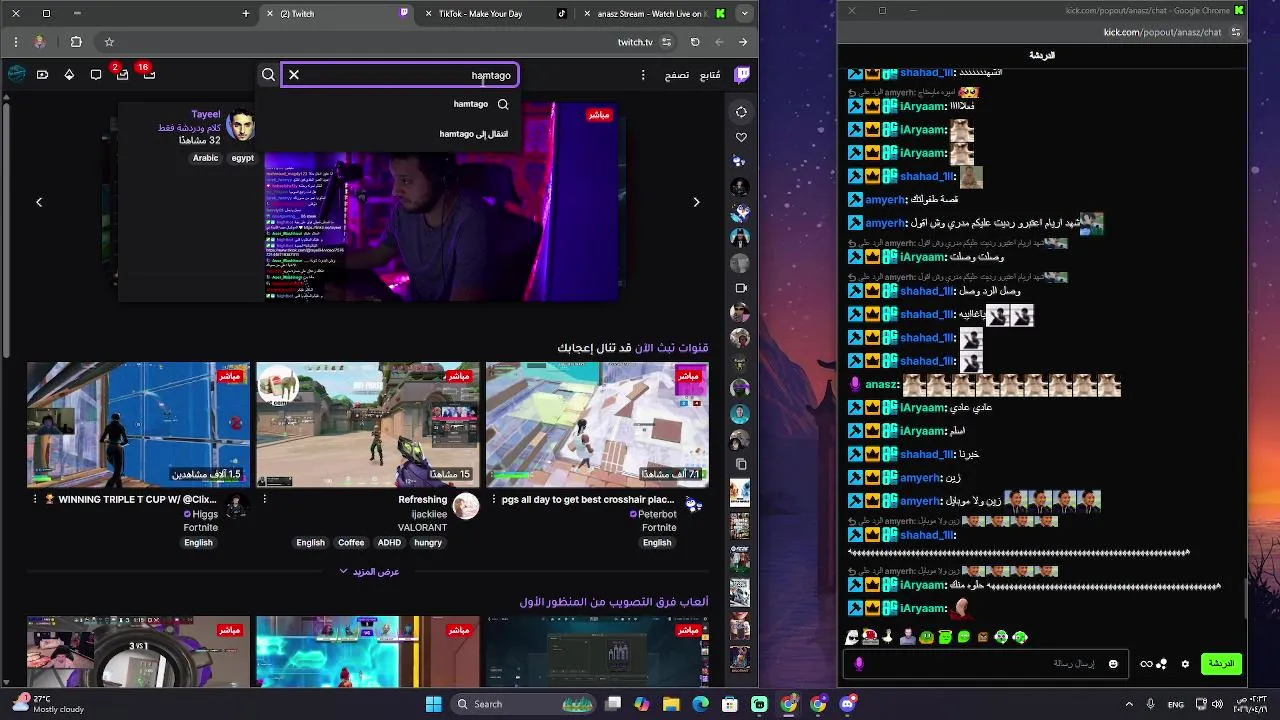1280x720 pixels.
Task: Open options menu for Refreshing stream card
Action: (x=265, y=499)
